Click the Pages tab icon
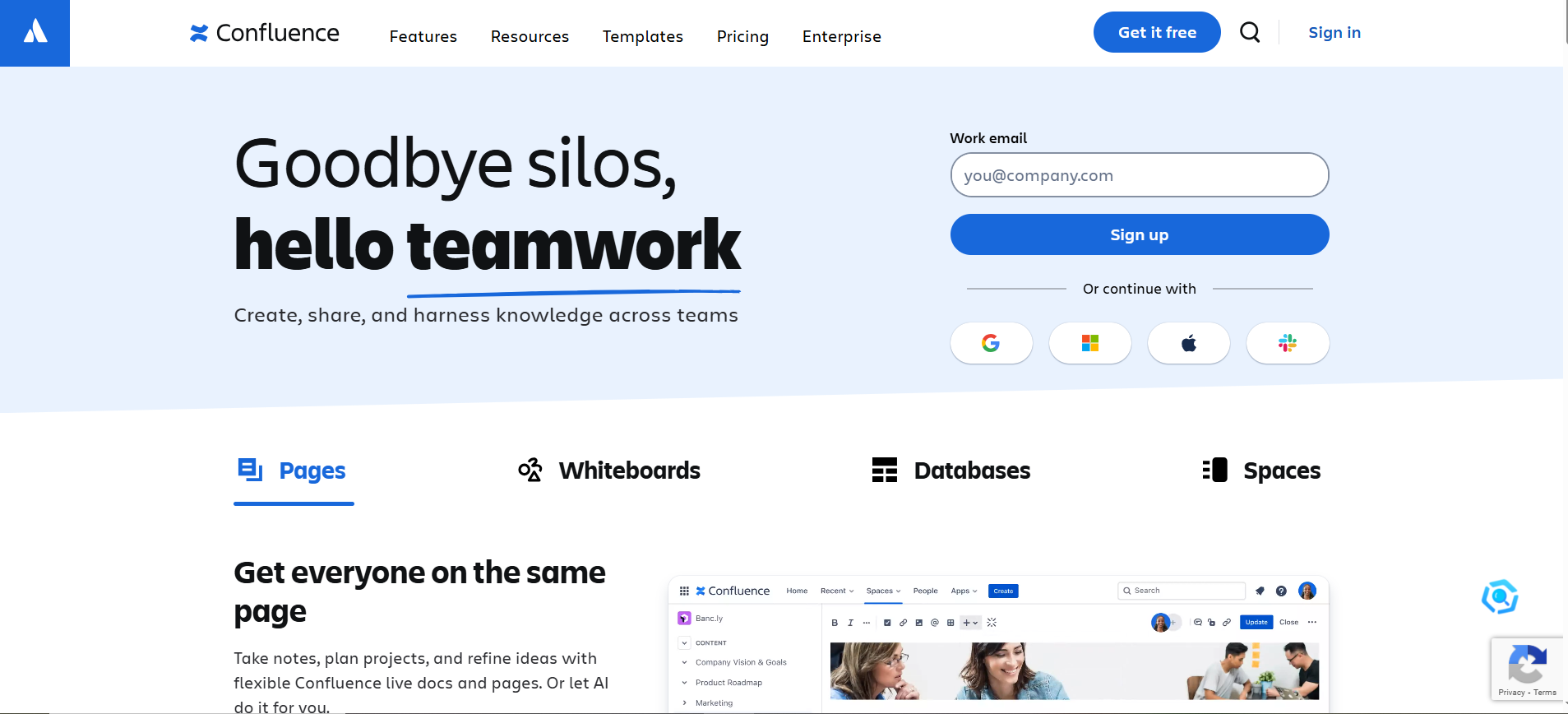Viewport: 1568px width, 714px height. point(250,470)
